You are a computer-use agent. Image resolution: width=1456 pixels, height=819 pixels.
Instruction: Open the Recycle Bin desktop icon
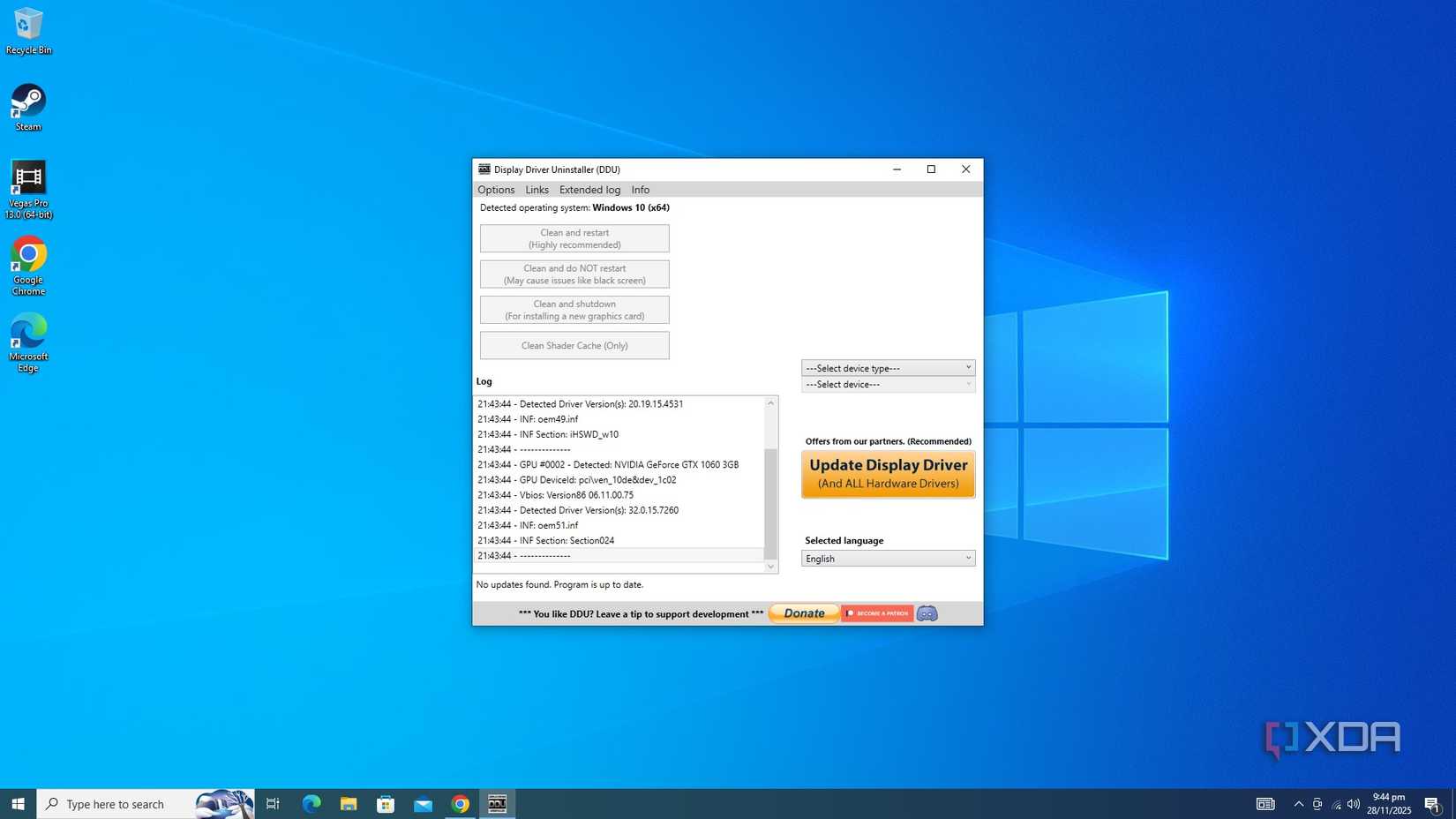pyautogui.click(x=28, y=31)
